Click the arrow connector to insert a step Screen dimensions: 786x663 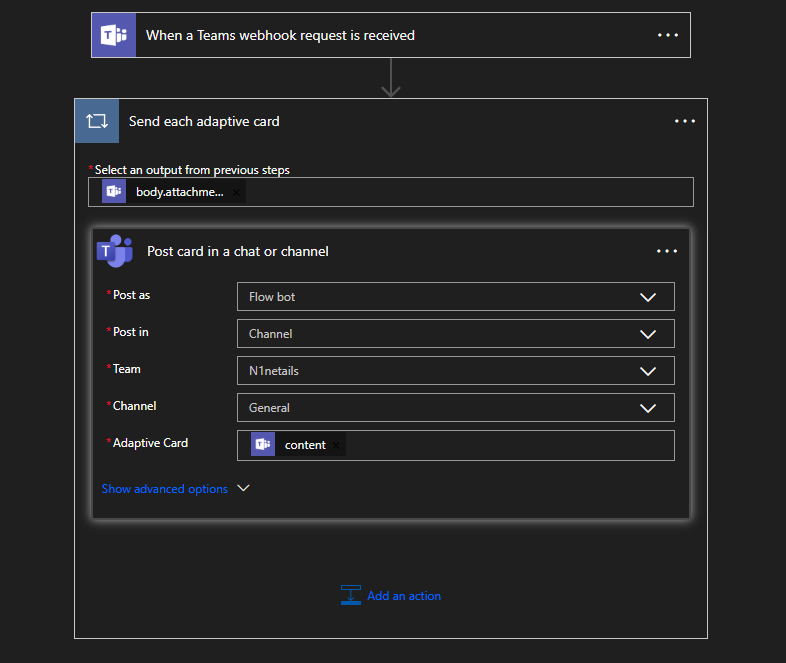coord(391,78)
